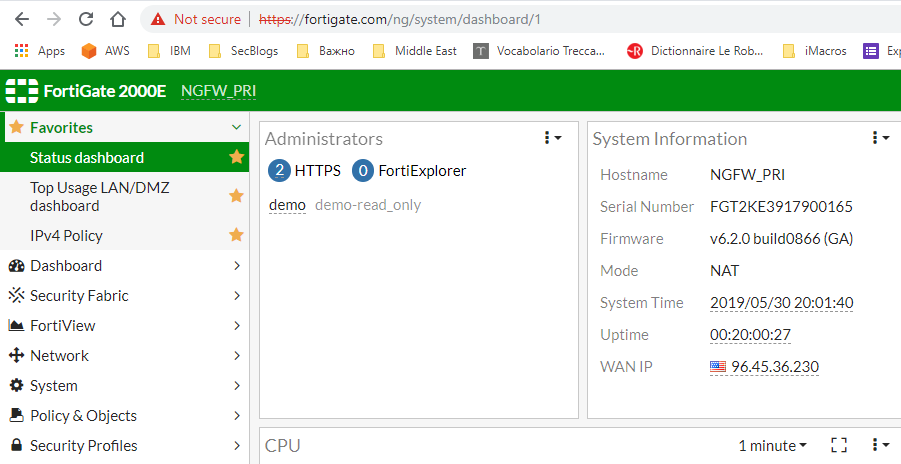Expand the Network menu chevron
Image resolution: width=901 pixels, height=464 pixels.
coord(237,355)
